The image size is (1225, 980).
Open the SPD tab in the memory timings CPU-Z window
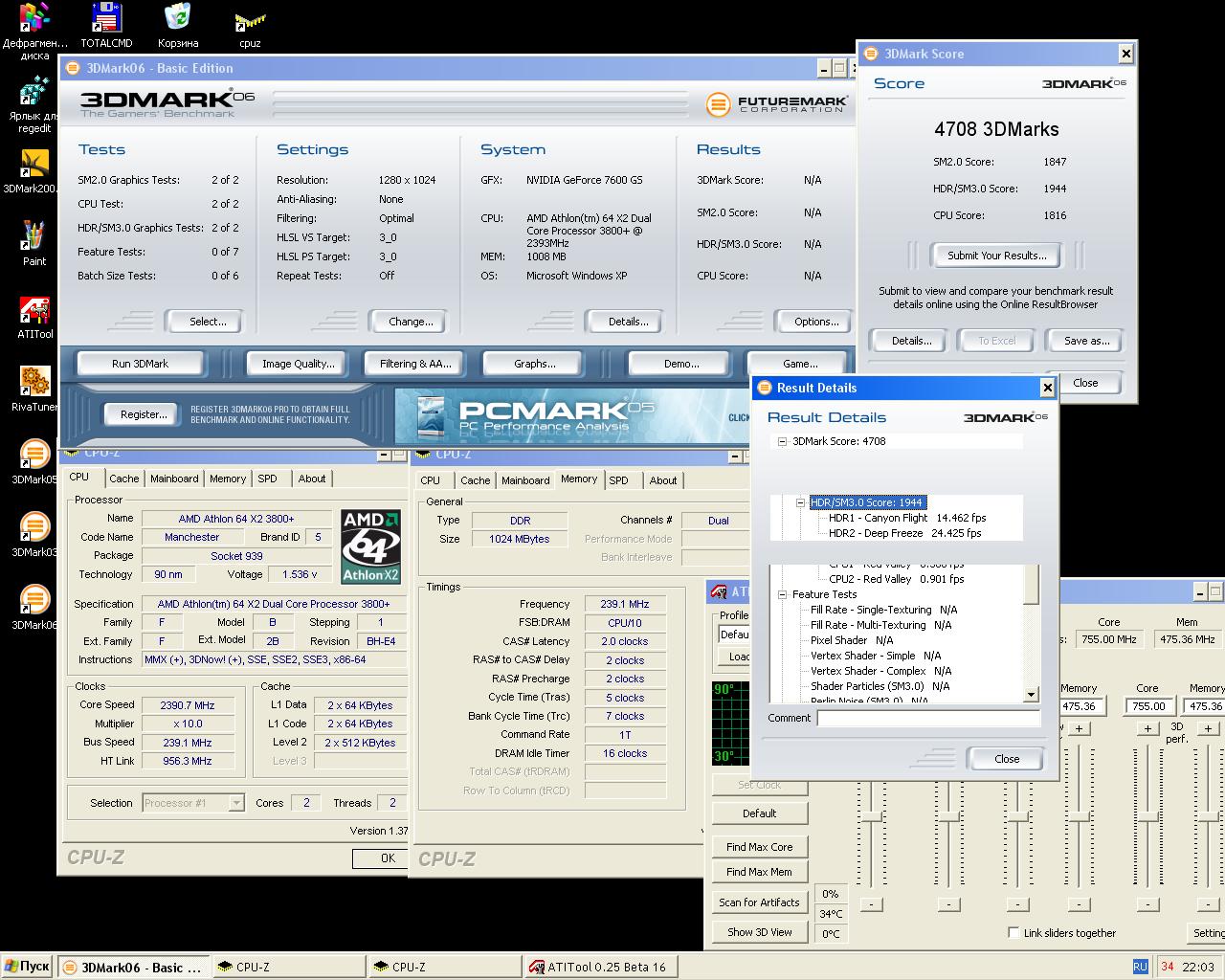click(619, 480)
